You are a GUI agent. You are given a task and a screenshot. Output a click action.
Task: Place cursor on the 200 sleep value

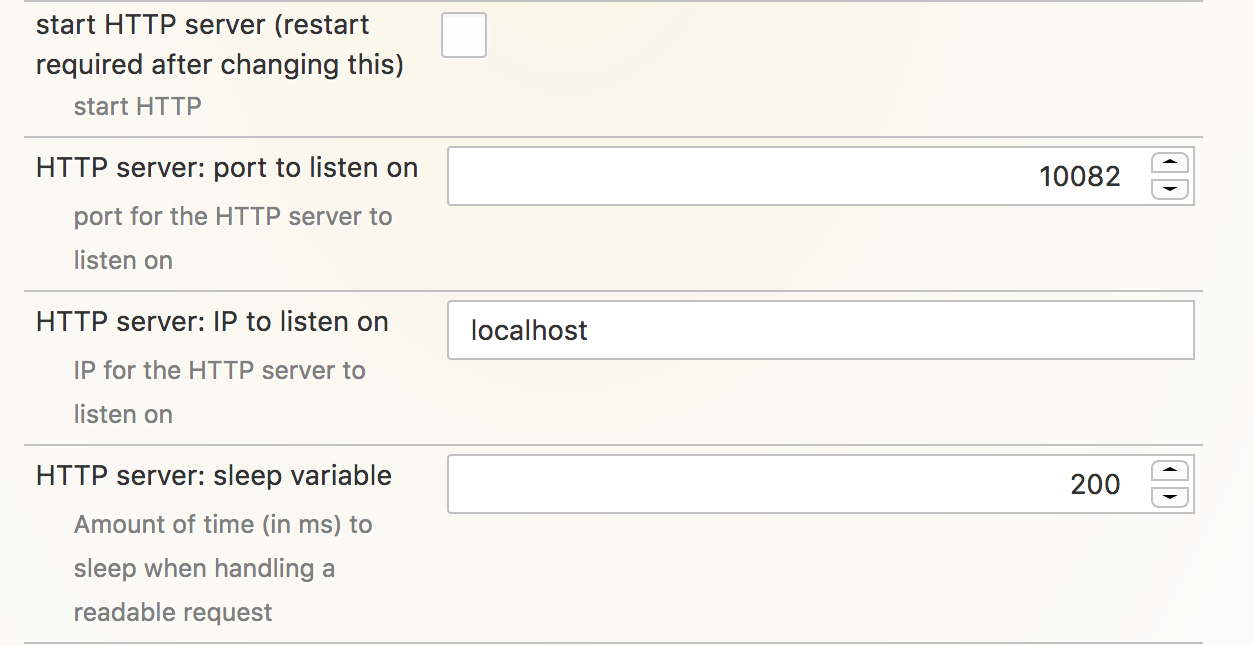tap(1095, 485)
